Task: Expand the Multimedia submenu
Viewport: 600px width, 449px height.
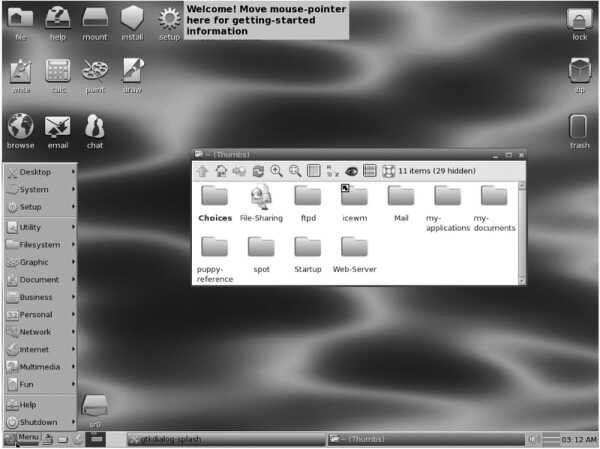Action: (x=41, y=367)
